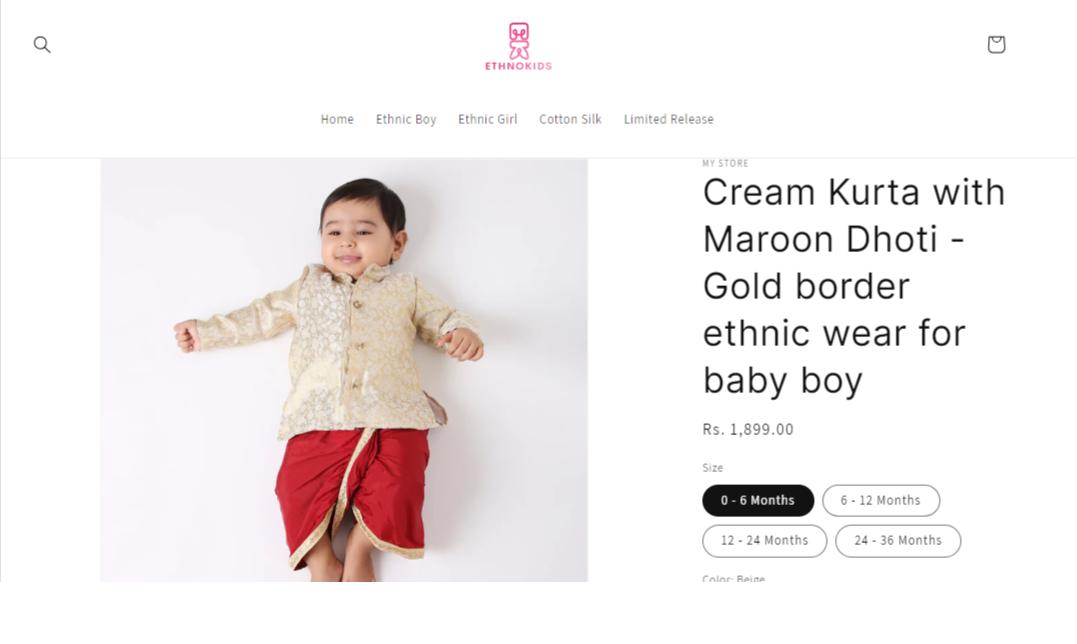1077x644 pixels.
Task: Go to the Home menu item
Action: click(x=337, y=119)
